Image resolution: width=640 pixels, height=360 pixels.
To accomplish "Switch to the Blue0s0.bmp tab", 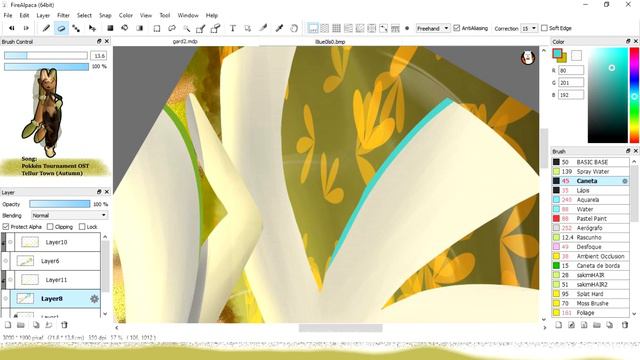I will 330,42.
